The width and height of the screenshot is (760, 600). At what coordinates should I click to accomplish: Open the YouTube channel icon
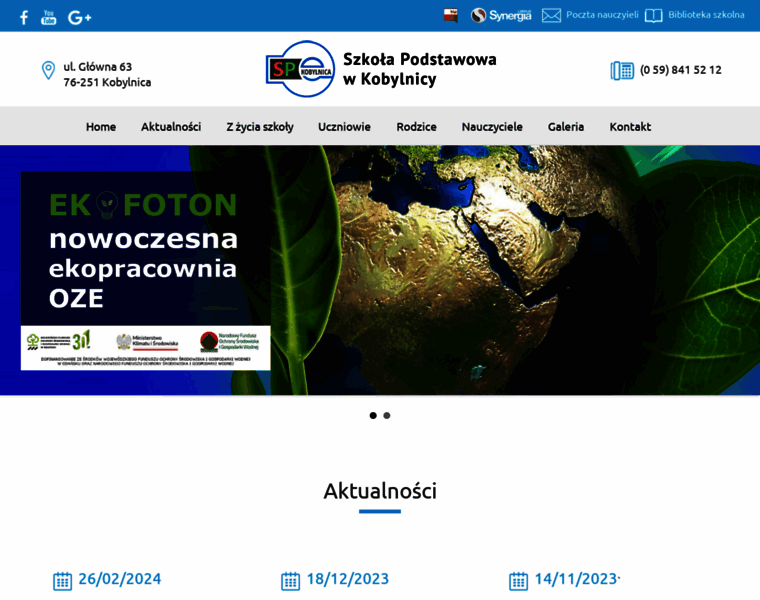point(48,17)
